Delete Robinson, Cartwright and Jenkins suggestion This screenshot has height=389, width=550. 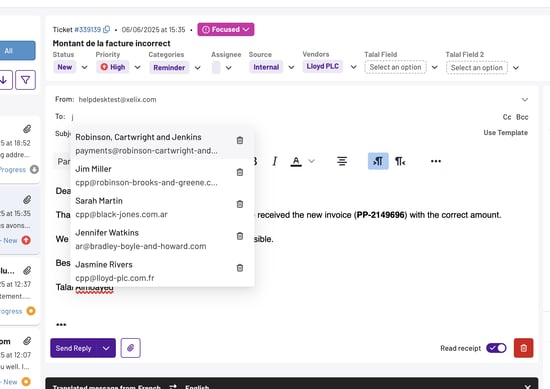240,140
